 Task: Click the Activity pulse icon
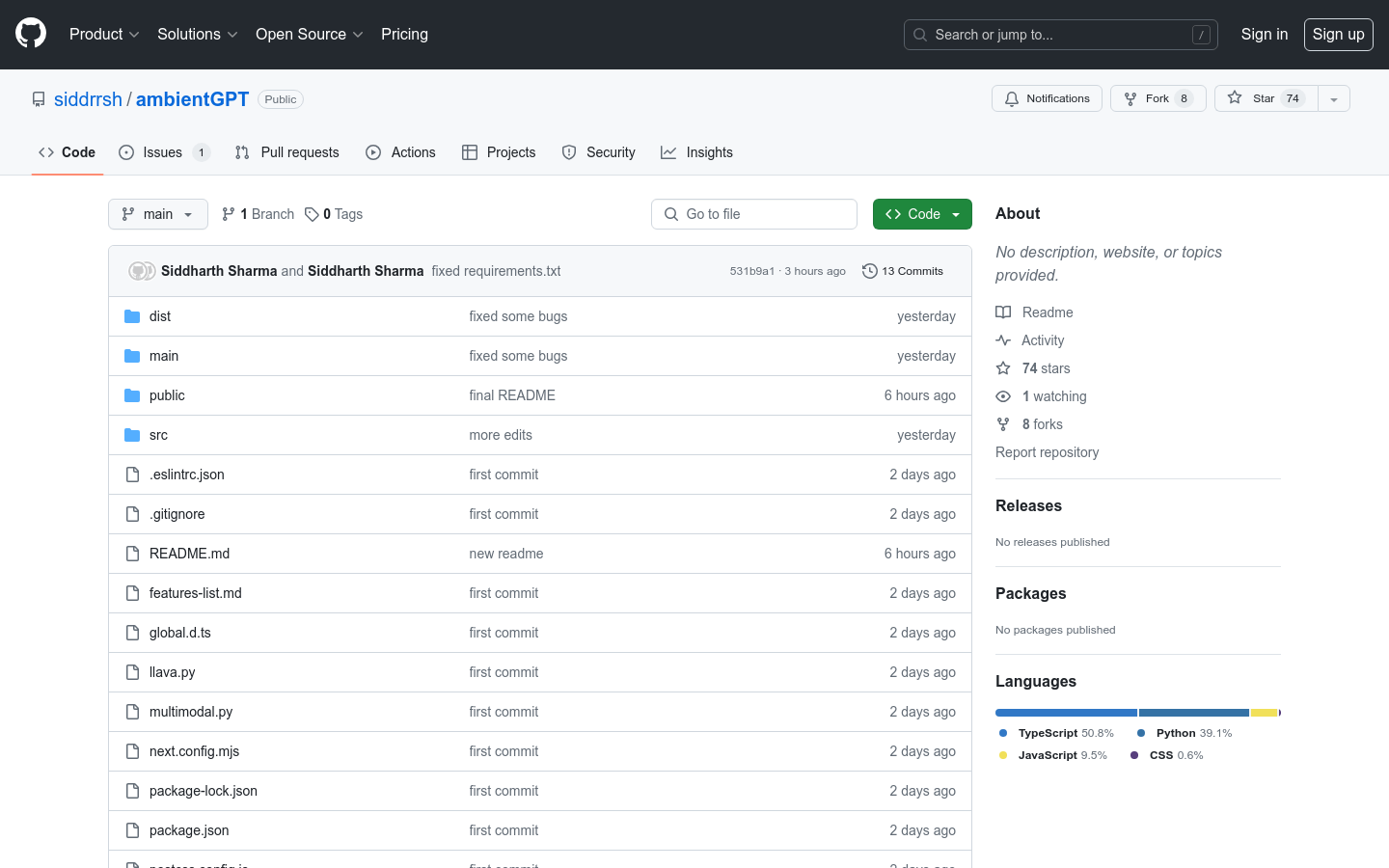tap(1003, 340)
